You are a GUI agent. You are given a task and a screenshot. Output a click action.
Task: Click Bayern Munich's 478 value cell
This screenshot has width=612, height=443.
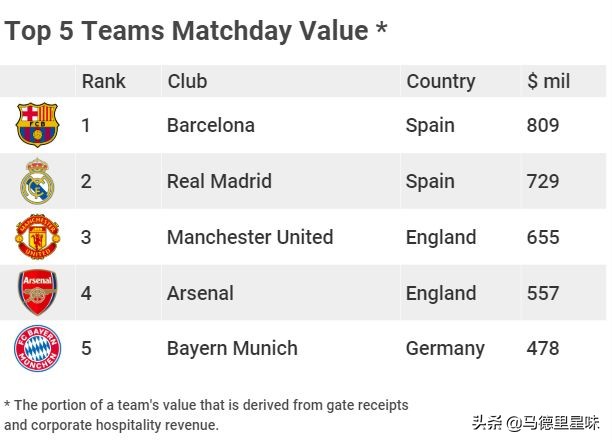[x=543, y=349]
